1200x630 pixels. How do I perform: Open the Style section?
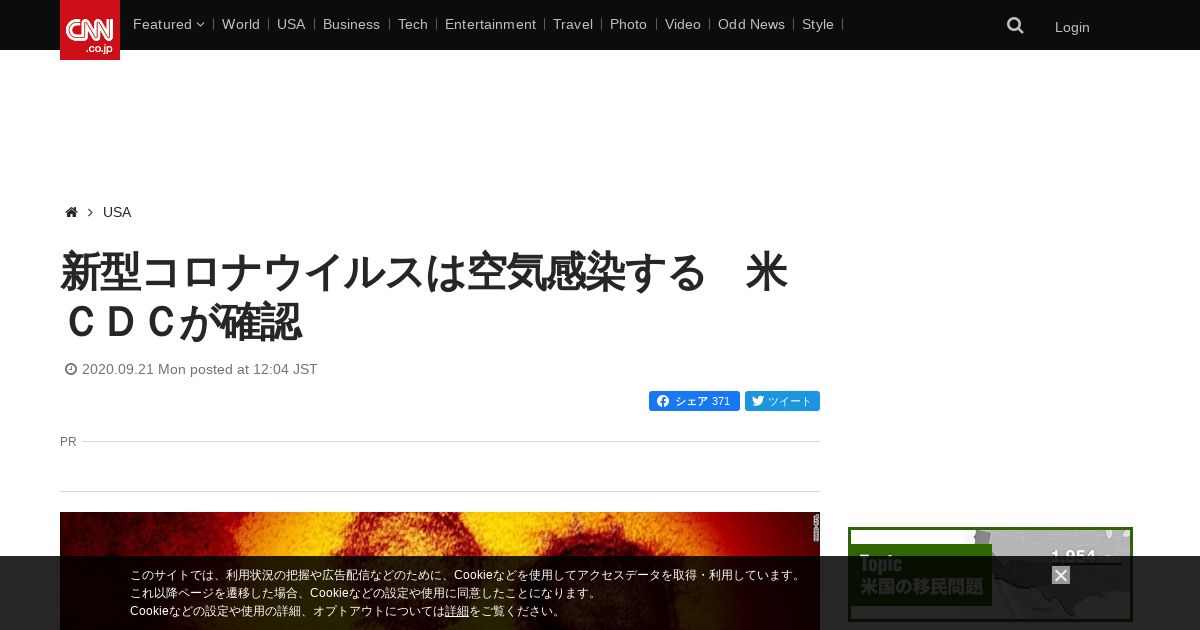818,24
